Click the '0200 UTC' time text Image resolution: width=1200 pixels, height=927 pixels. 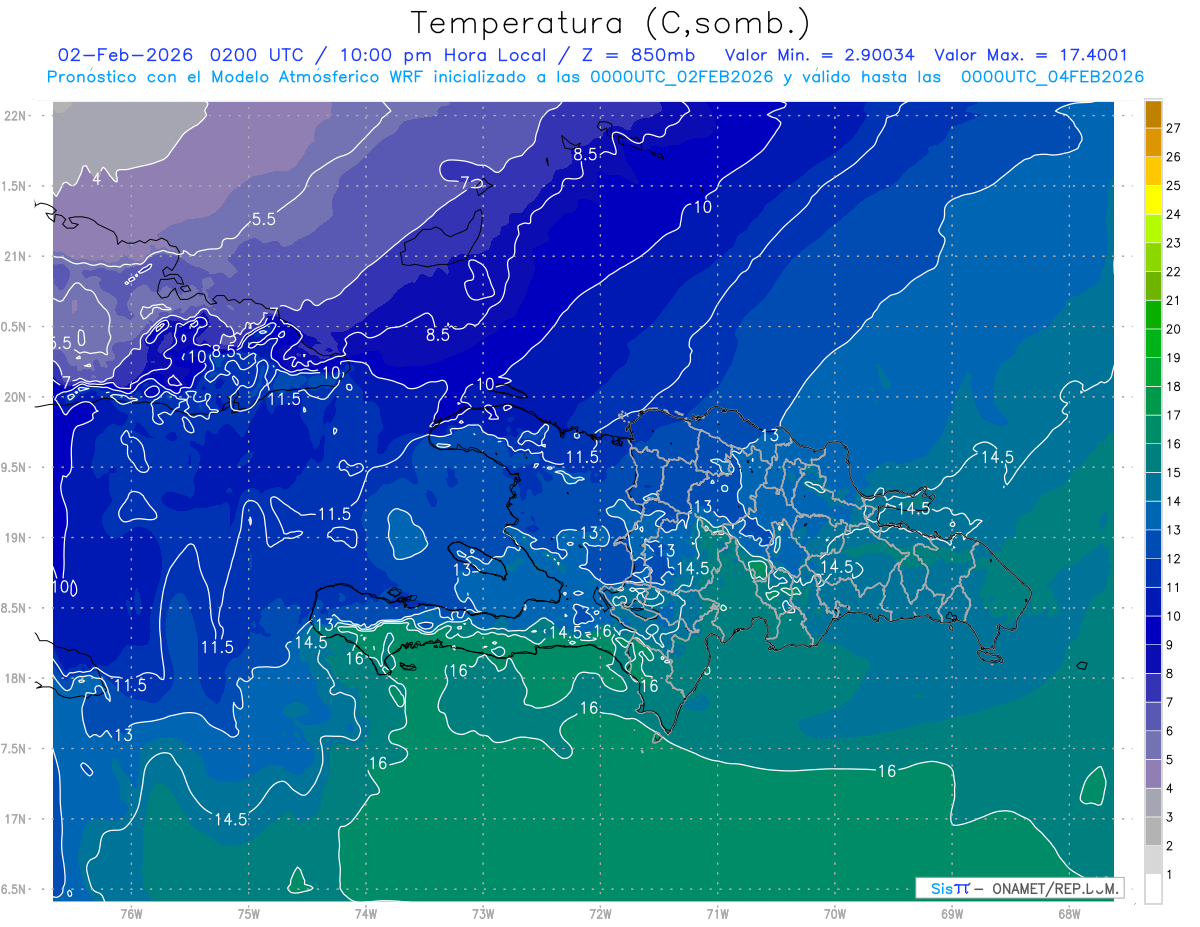(x=259, y=55)
